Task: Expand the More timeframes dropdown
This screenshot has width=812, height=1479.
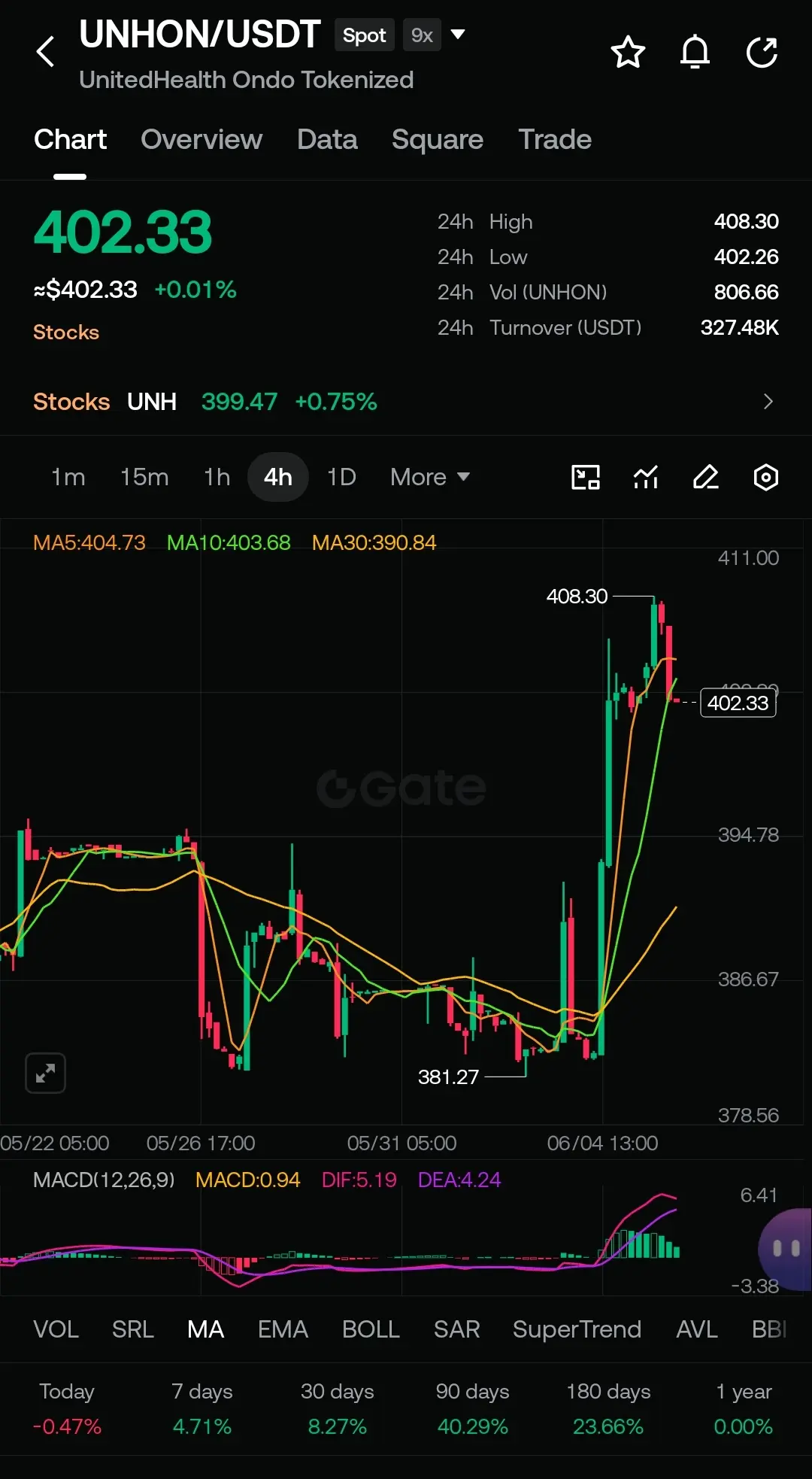Action: 430,477
